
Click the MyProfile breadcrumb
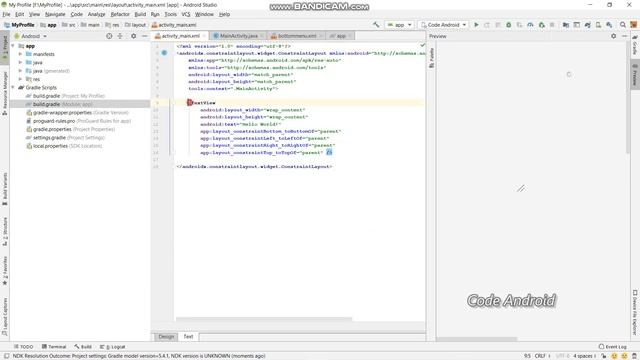click(x=19, y=25)
